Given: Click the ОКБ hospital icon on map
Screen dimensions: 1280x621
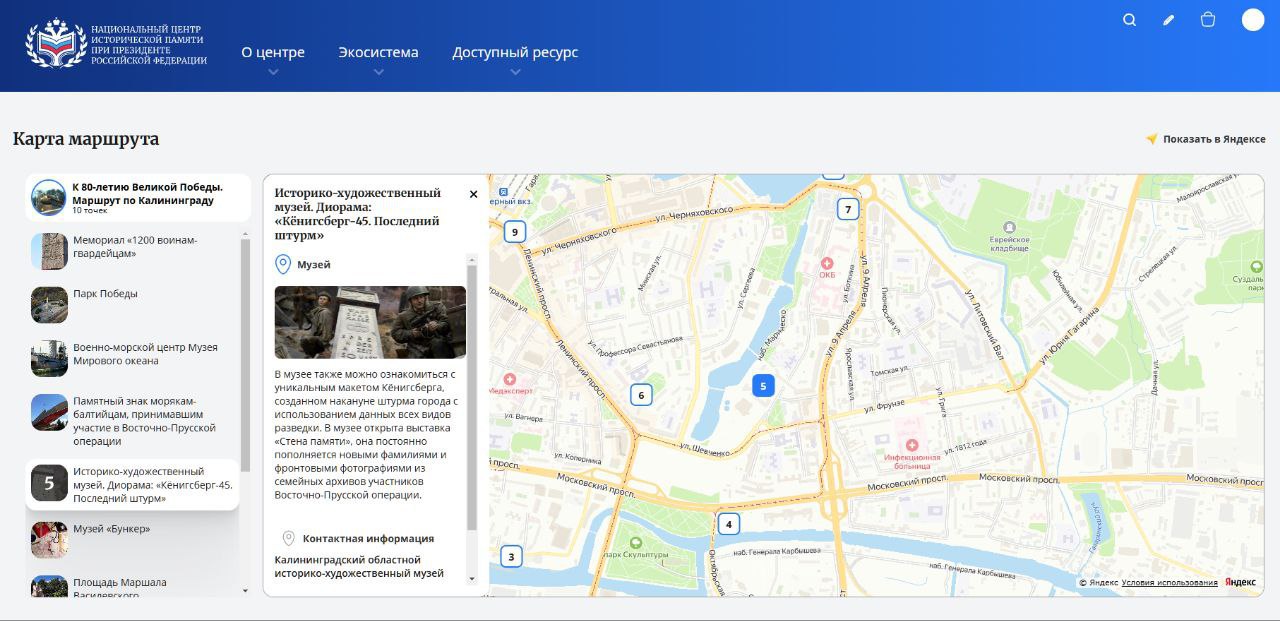Looking at the screenshot, I should coord(827,263).
